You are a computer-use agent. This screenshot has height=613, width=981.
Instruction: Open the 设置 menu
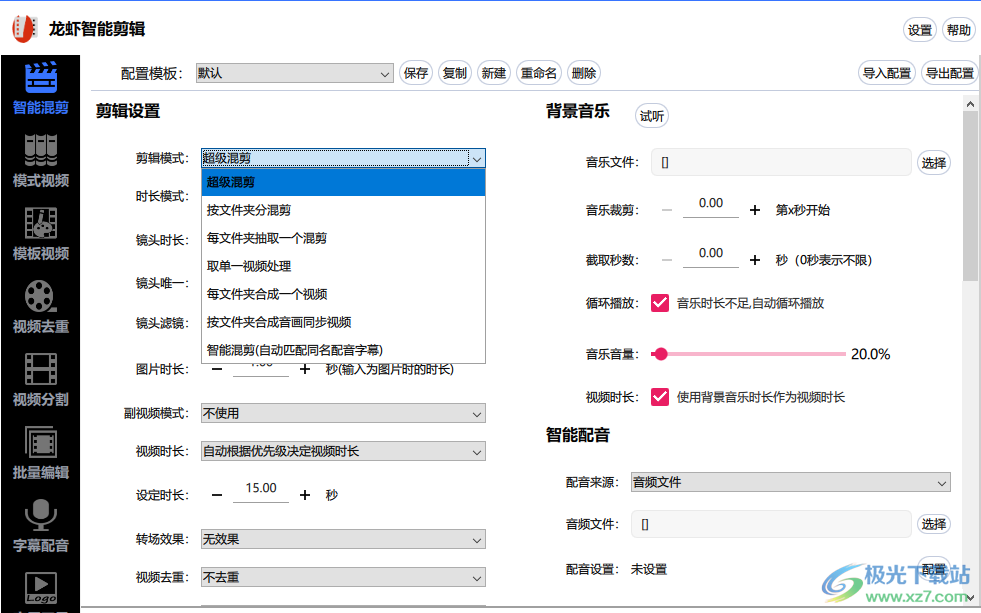[919, 30]
